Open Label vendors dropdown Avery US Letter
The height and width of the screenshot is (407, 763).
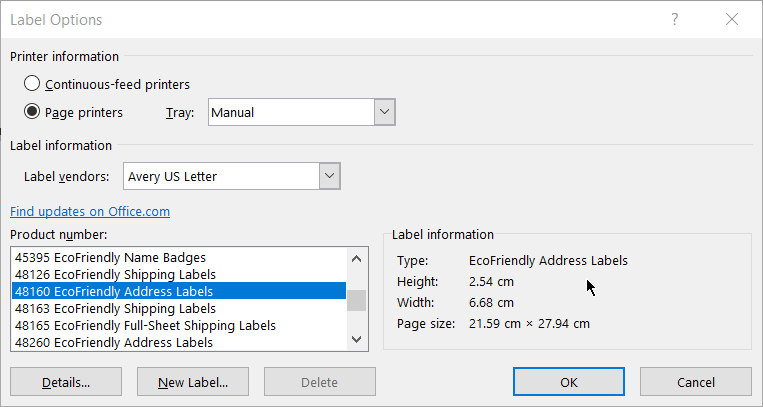pos(232,176)
